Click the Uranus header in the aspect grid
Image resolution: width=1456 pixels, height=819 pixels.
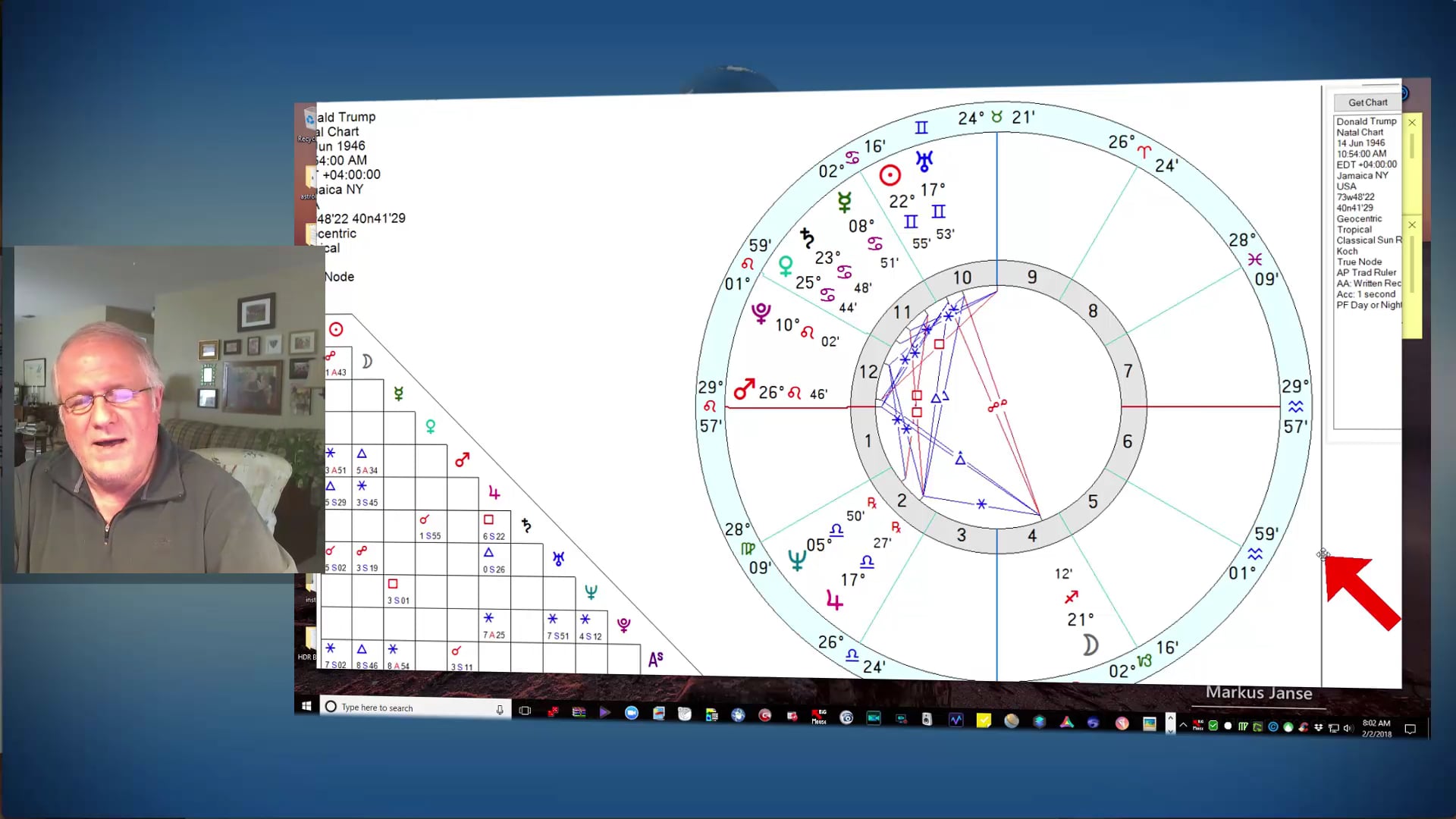pos(558,559)
